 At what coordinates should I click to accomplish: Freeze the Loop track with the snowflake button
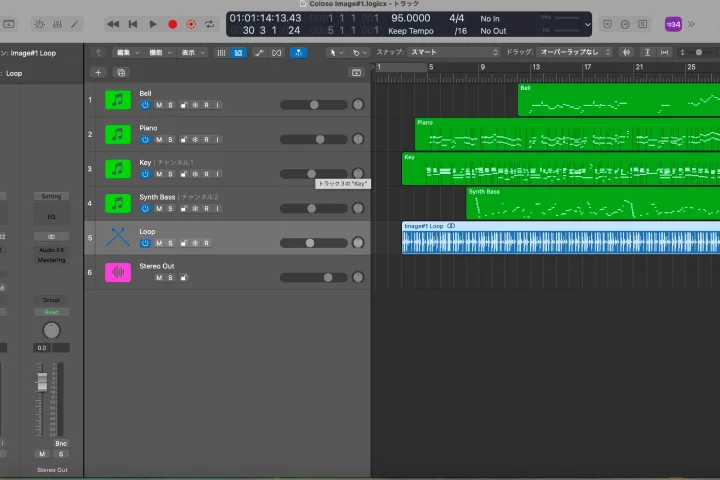tap(195, 243)
